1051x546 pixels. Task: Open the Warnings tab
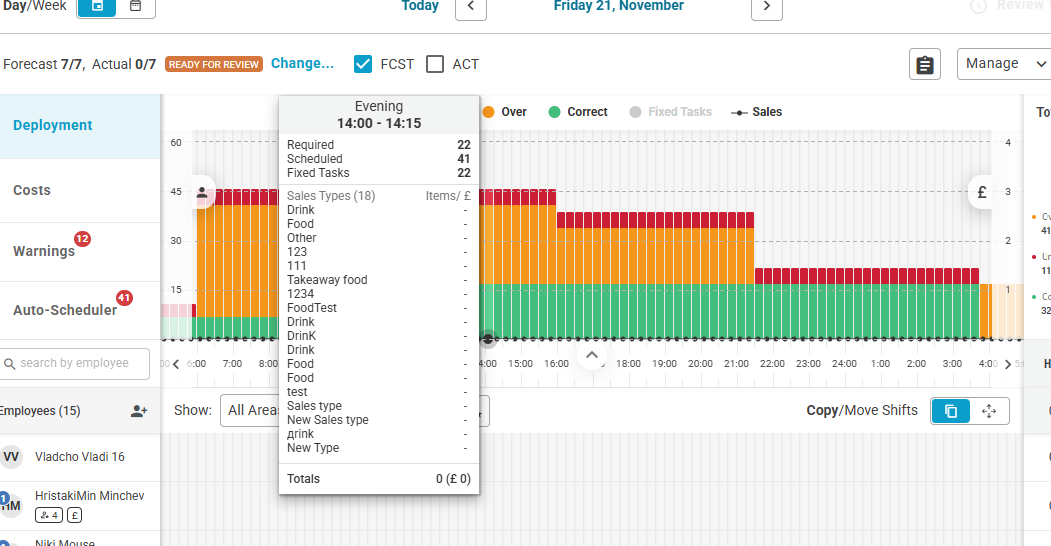(x=44, y=251)
